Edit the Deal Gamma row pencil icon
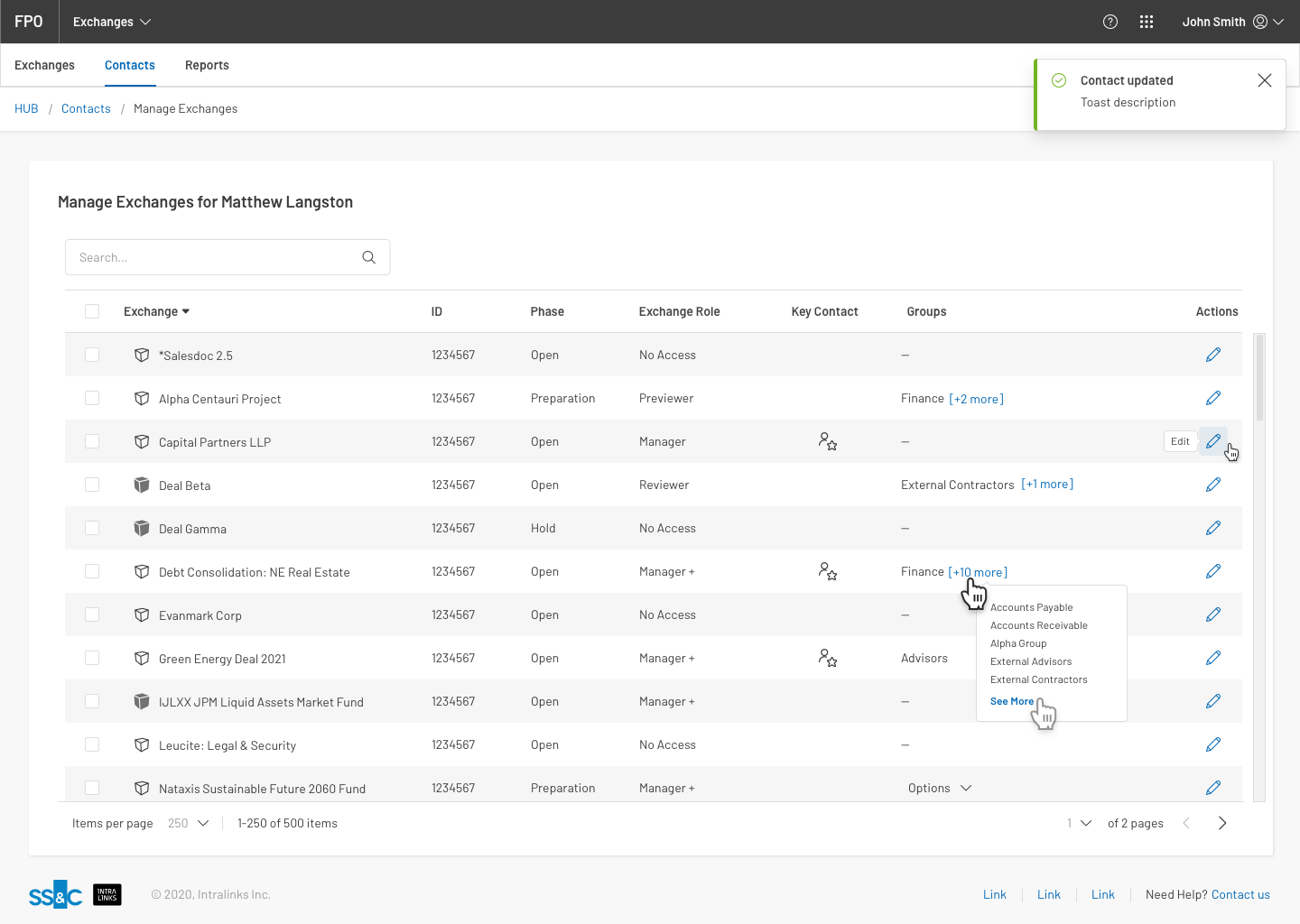The width and height of the screenshot is (1300, 924). click(x=1213, y=528)
